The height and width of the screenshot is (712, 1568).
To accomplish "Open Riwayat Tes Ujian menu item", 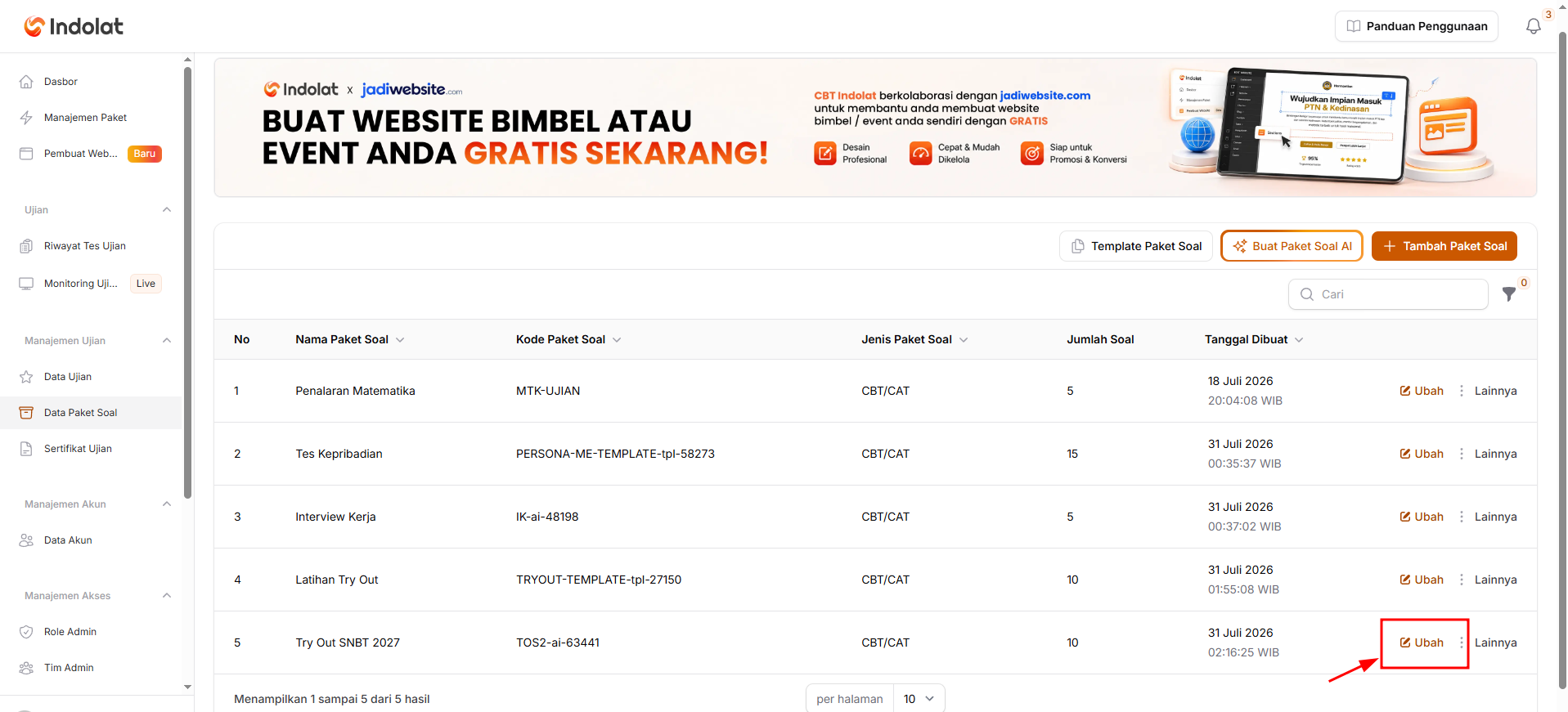I will [x=91, y=246].
